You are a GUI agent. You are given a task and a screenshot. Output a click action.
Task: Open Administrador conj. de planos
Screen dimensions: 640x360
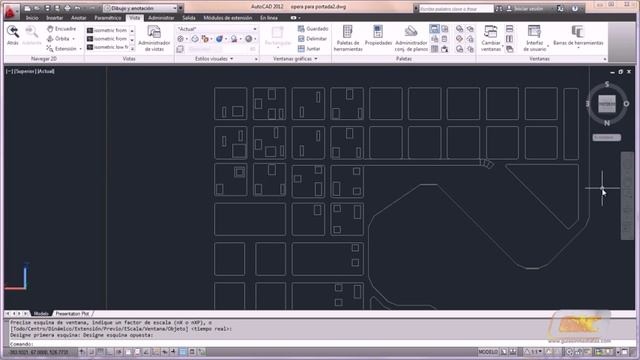tap(411, 38)
